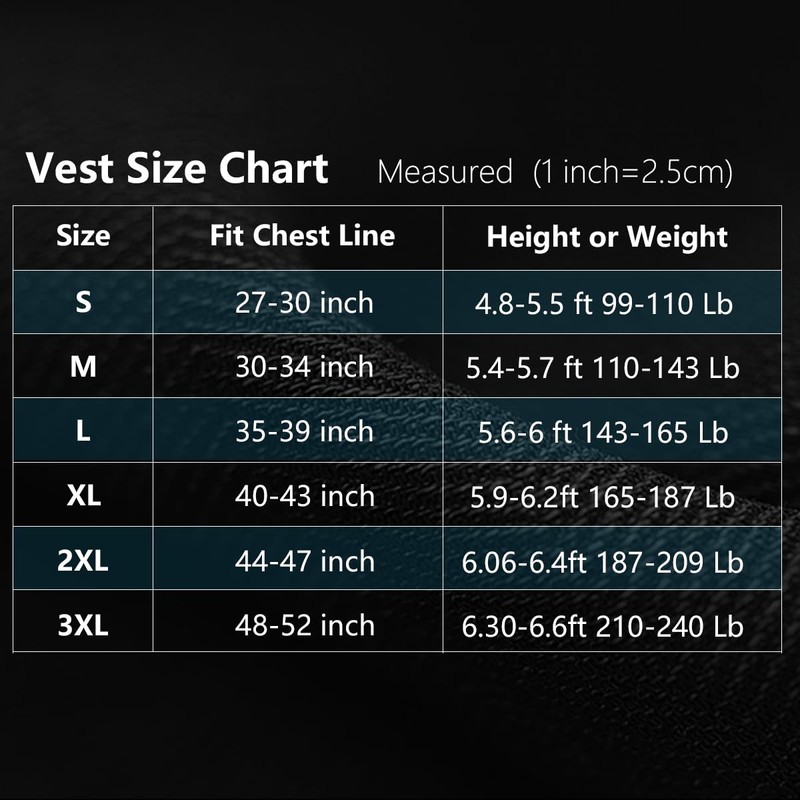Click the 6.30-6.6ft 210-240 Lb cell
Image resolution: width=800 pixels, height=800 pixels.
pos(603,627)
